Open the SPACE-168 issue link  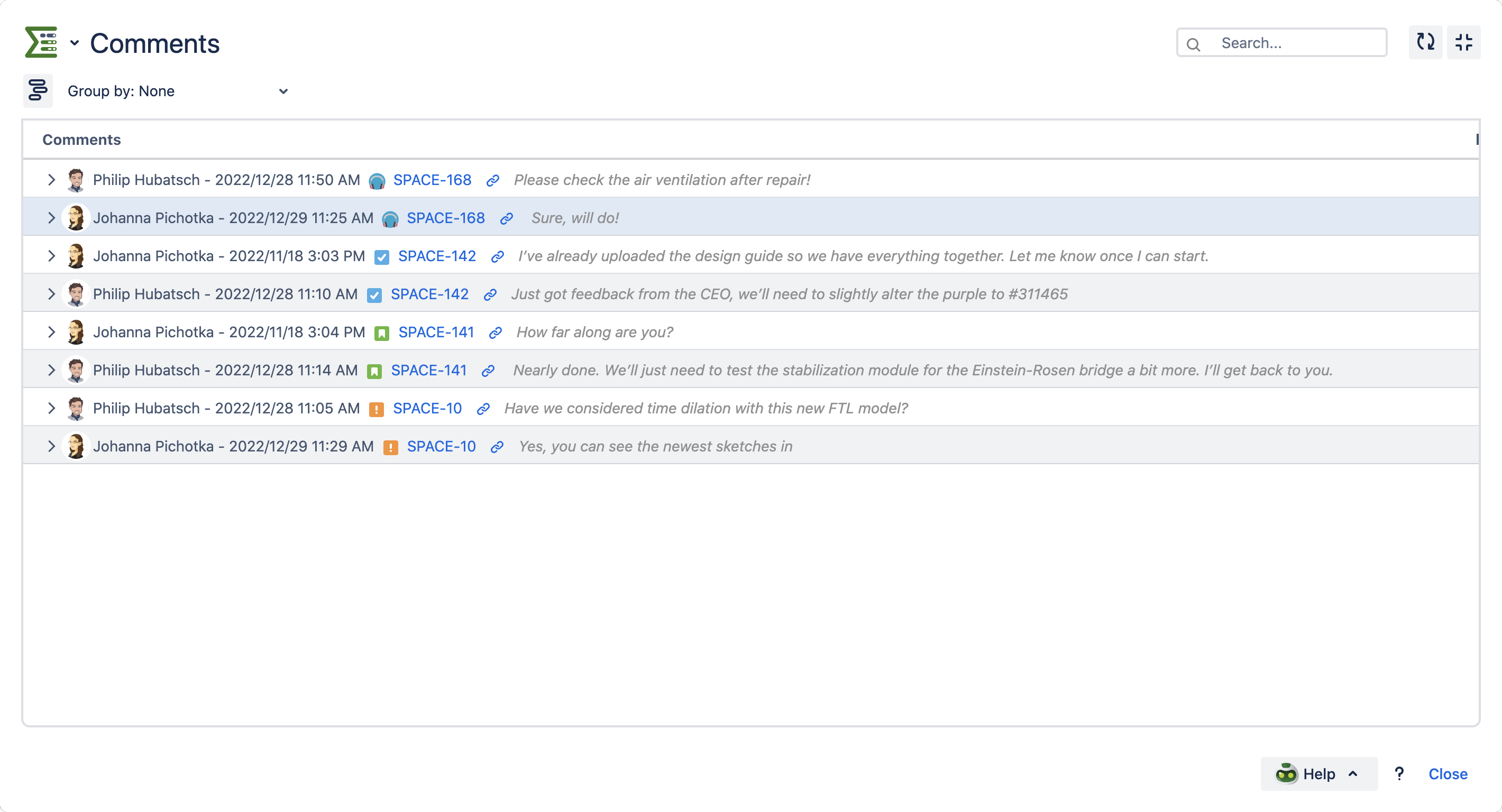click(432, 180)
